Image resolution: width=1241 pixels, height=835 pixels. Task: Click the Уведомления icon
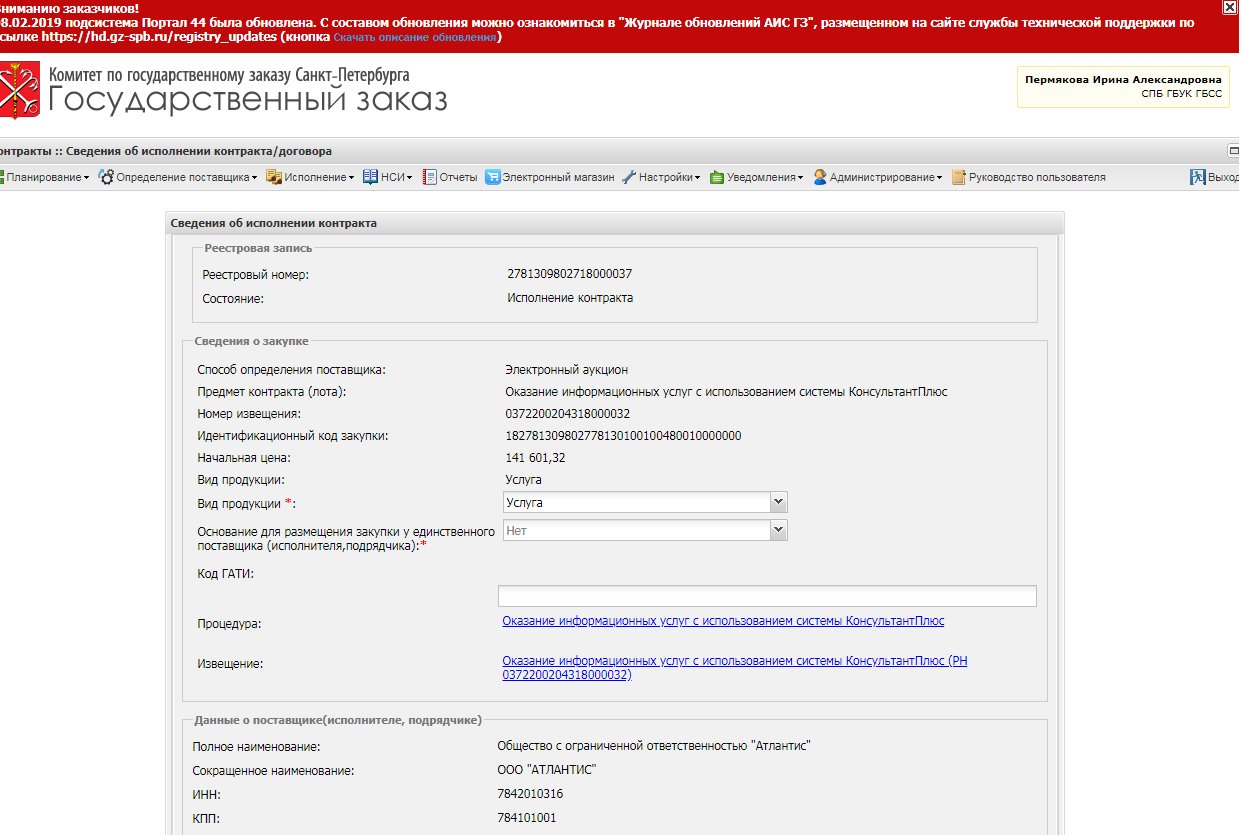pyautogui.click(x=717, y=178)
